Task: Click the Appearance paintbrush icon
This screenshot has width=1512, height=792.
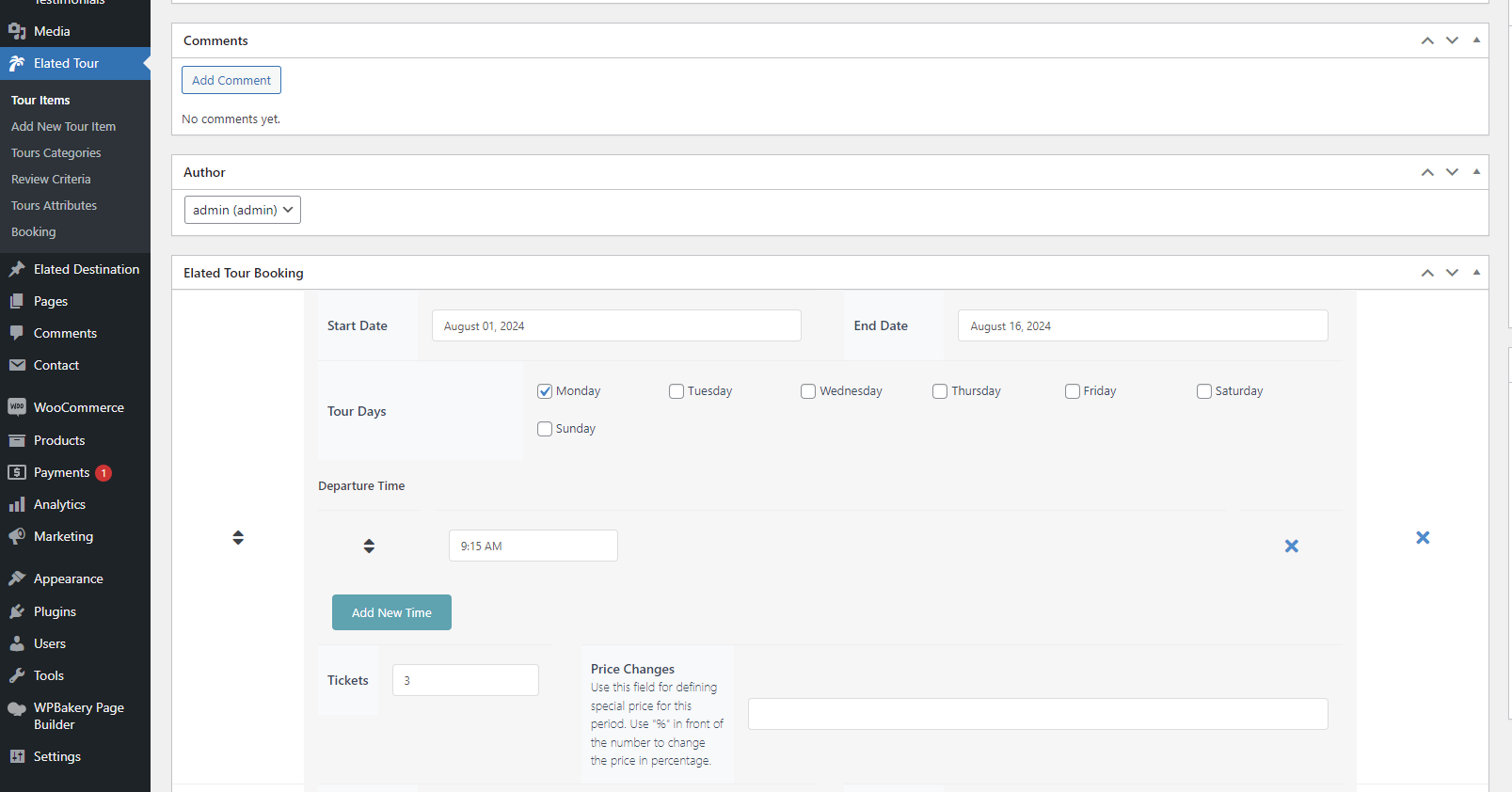Action: tap(17, 578)
